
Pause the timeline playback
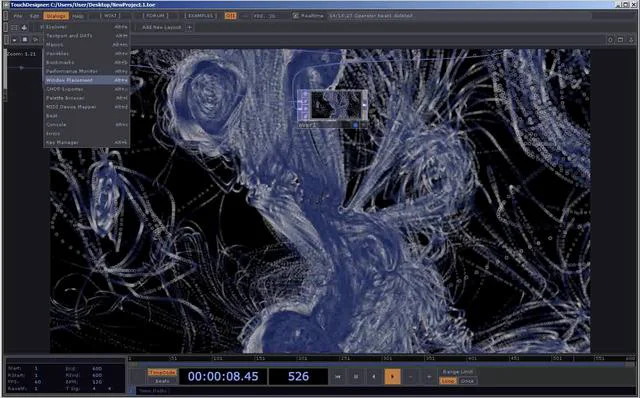pyautogui.click(x=356, y=376)
